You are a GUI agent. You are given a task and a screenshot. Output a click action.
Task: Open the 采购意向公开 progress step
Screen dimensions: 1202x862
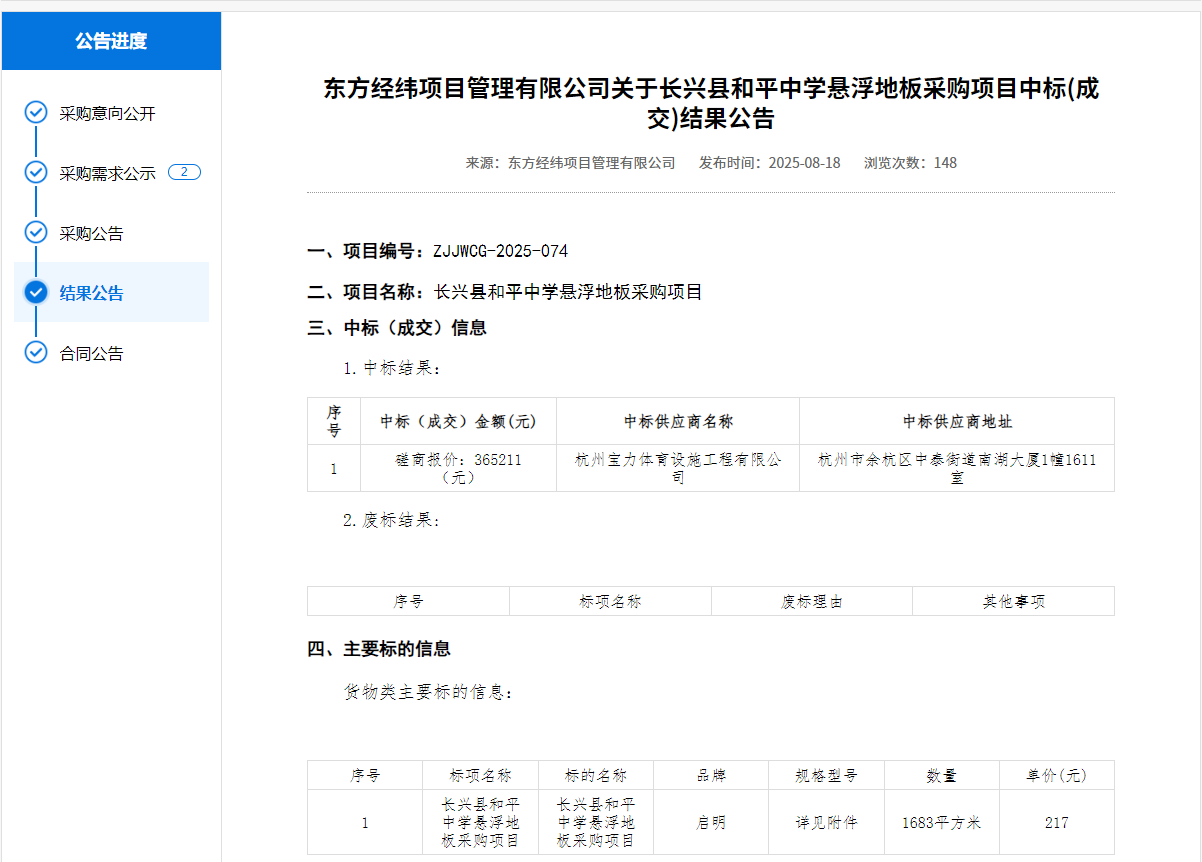click(107, 113)
